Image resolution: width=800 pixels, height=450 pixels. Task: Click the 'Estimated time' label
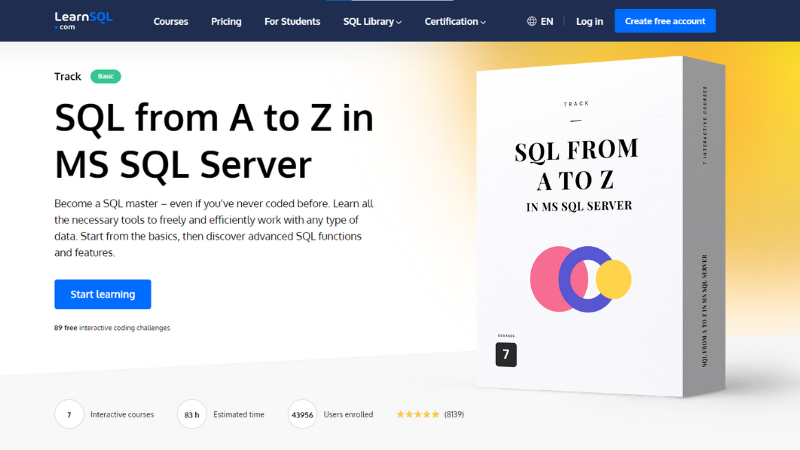pos(239,414)
